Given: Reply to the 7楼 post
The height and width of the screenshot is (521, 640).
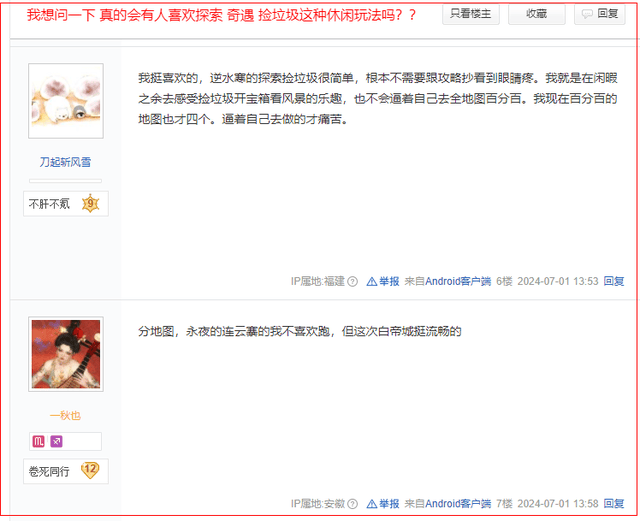Looking at the screenshot, I should click(614, 504).
